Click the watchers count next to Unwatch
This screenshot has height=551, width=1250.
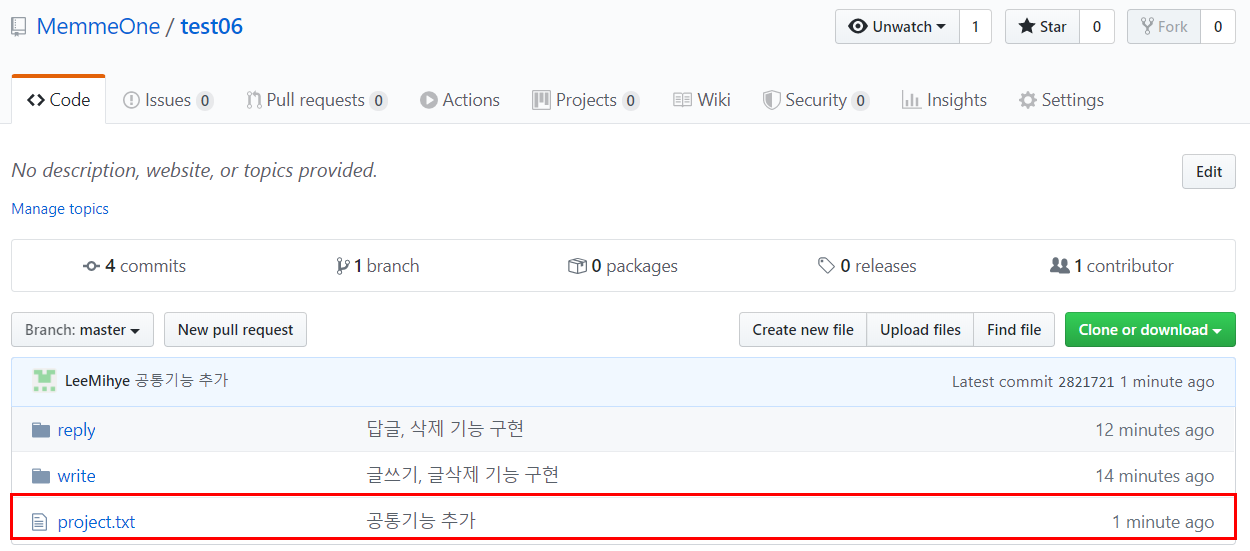click(975, 27)
